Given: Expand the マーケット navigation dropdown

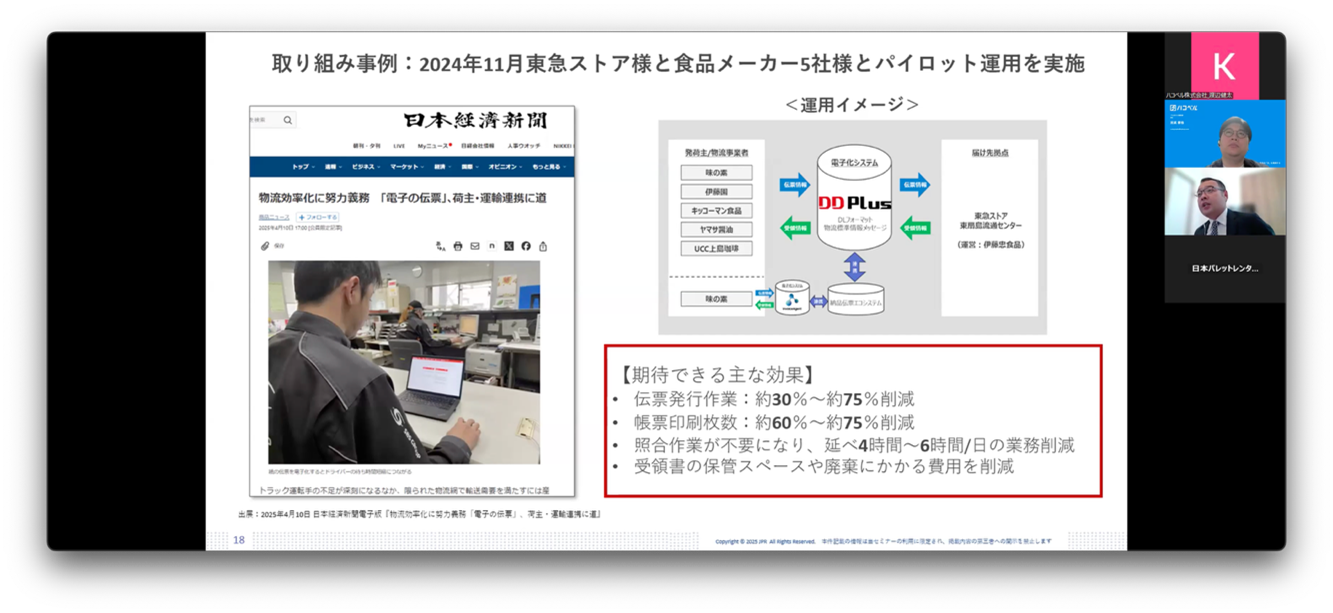Looking at the screenshot, I should point(407,167).
